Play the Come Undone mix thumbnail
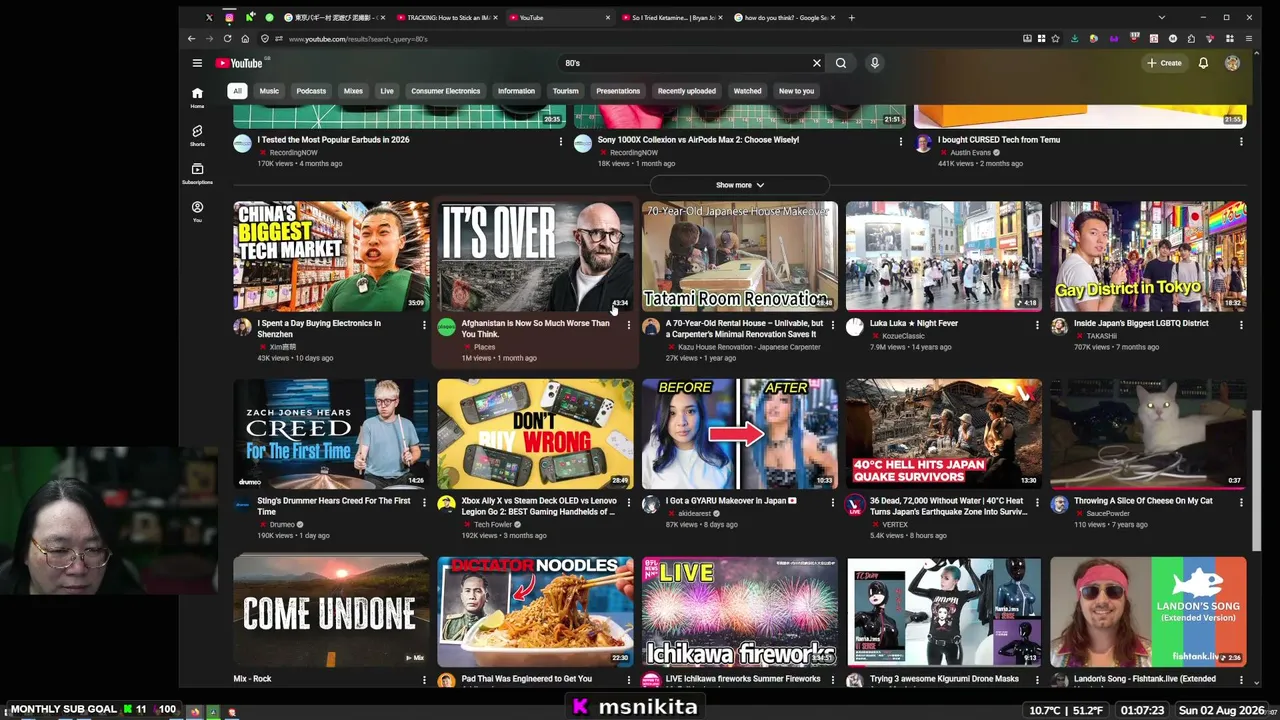The image size is (1280, 720). coord(331,611)
